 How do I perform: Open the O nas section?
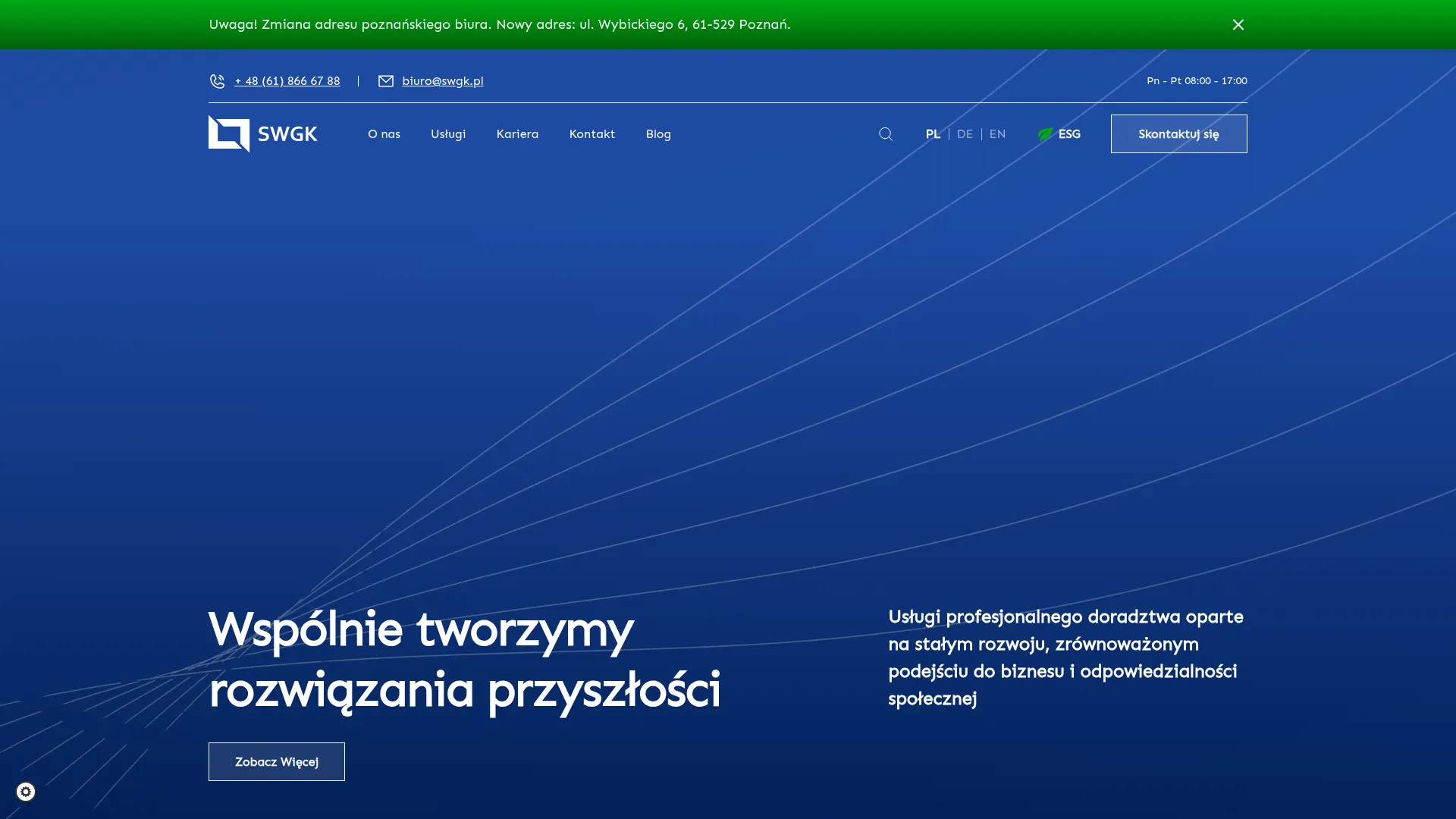tap(384, 133)
